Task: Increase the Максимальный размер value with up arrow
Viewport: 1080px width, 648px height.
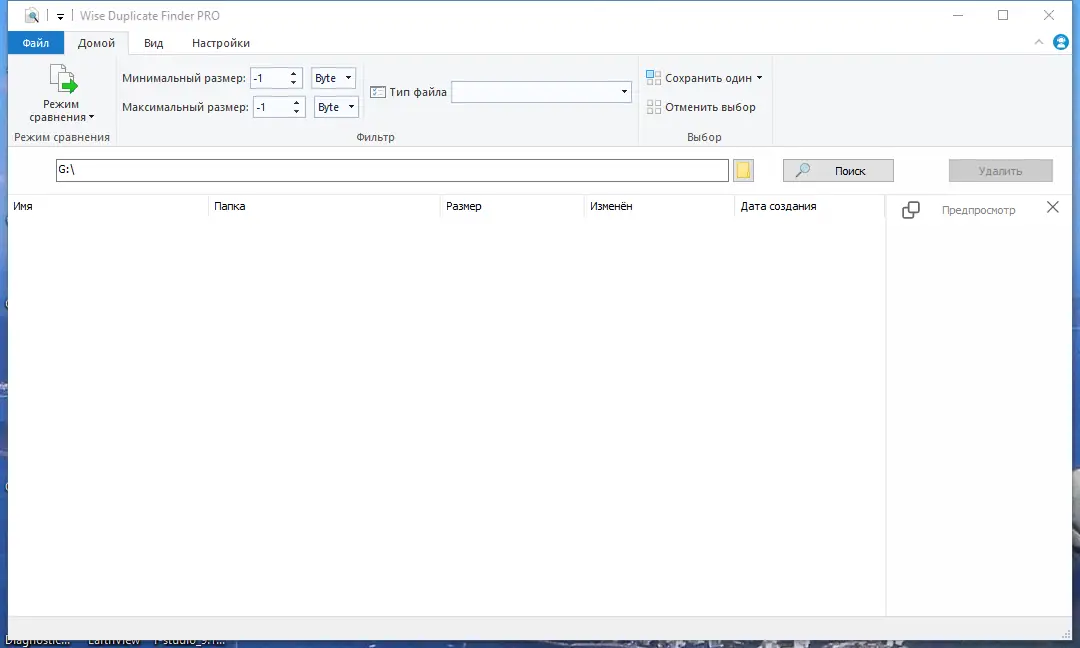Action: tap(296, 102)
